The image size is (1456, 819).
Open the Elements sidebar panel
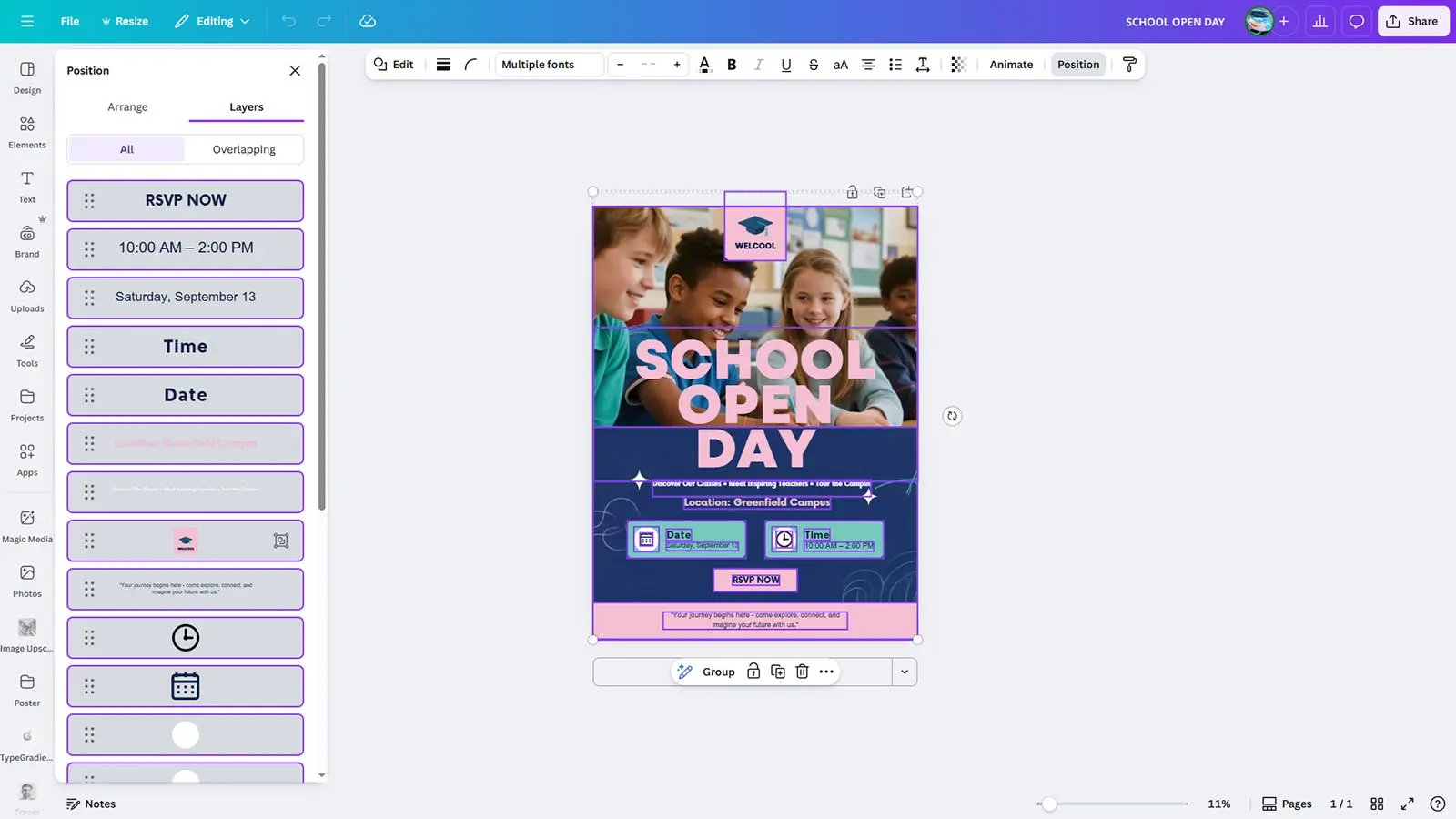27,131
